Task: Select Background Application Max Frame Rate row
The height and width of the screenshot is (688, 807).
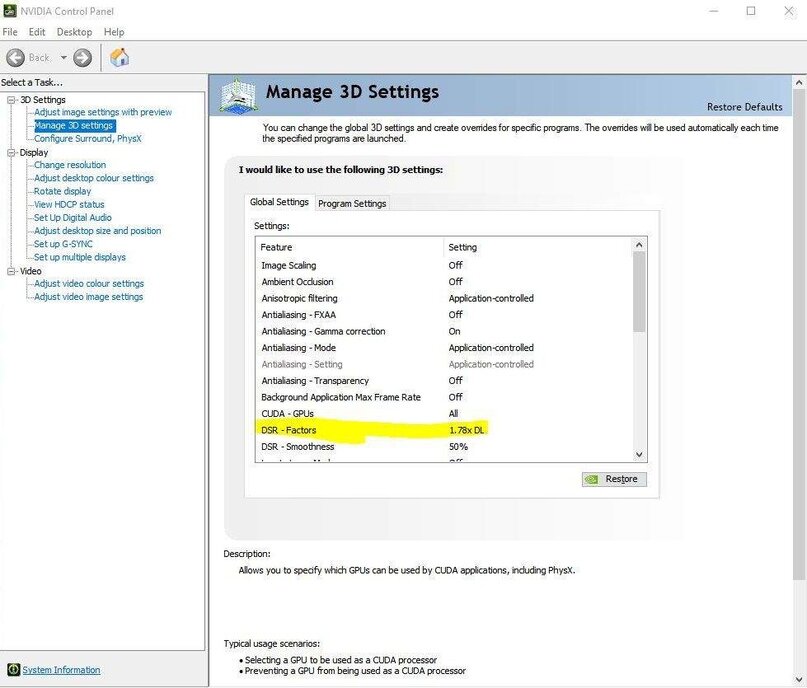Action: (x=445, y=397)
